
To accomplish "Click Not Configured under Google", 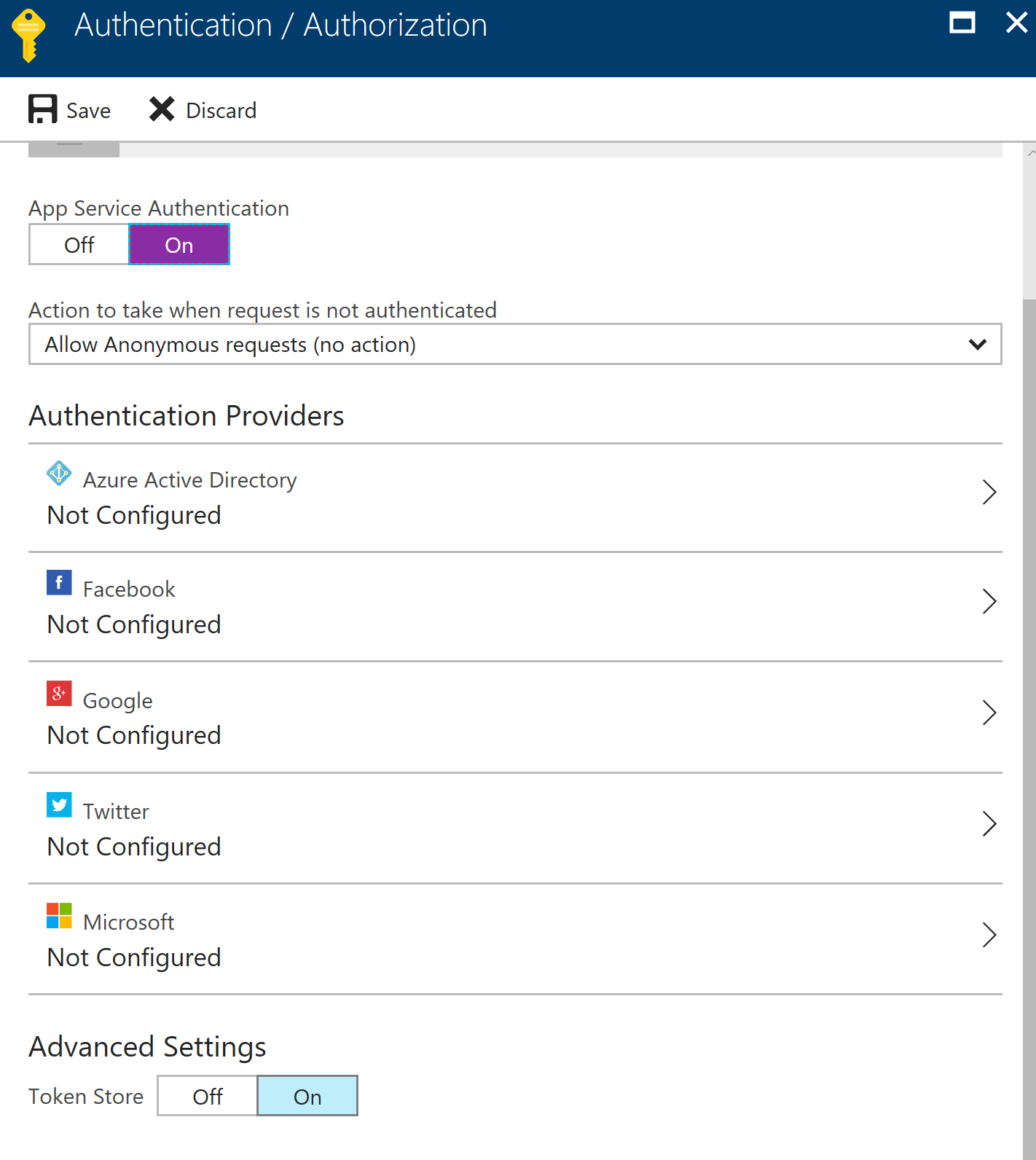I will click(134, 736).
